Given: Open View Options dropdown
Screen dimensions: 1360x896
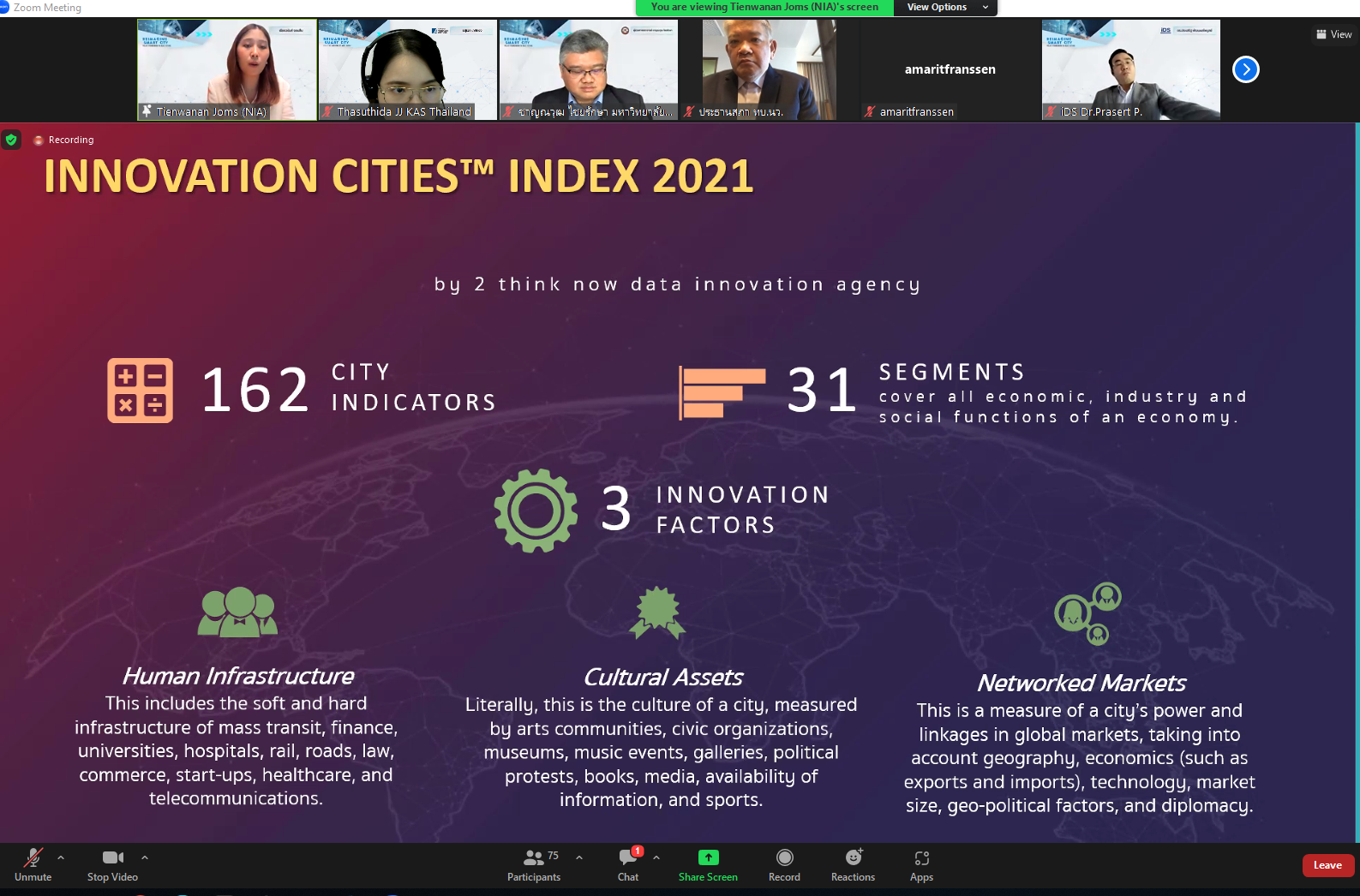Looking at the screenshot, I should (945, 7).
